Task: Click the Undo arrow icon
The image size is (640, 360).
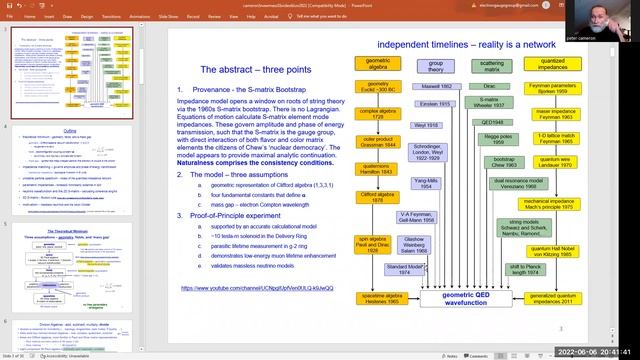Action: tap(19, 5)
